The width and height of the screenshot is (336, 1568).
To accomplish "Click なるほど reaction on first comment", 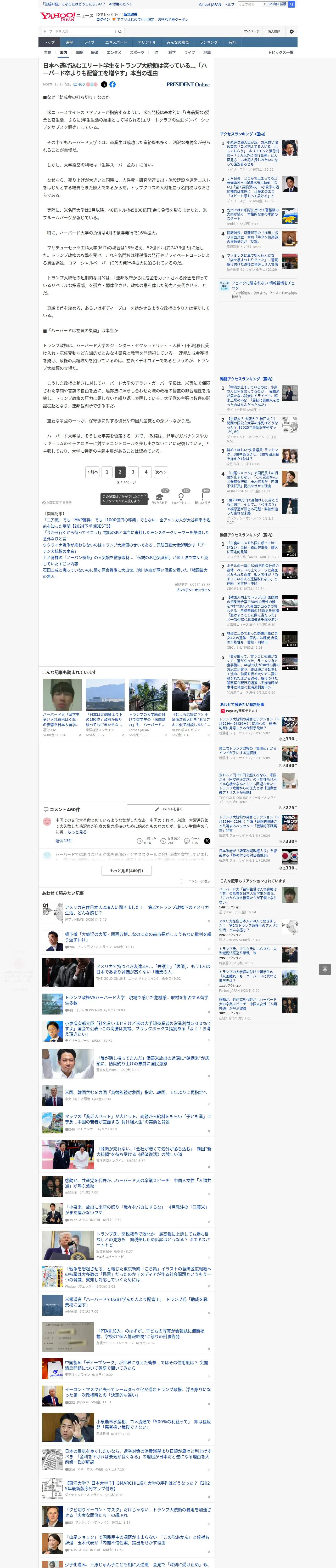I will point(170,841).
